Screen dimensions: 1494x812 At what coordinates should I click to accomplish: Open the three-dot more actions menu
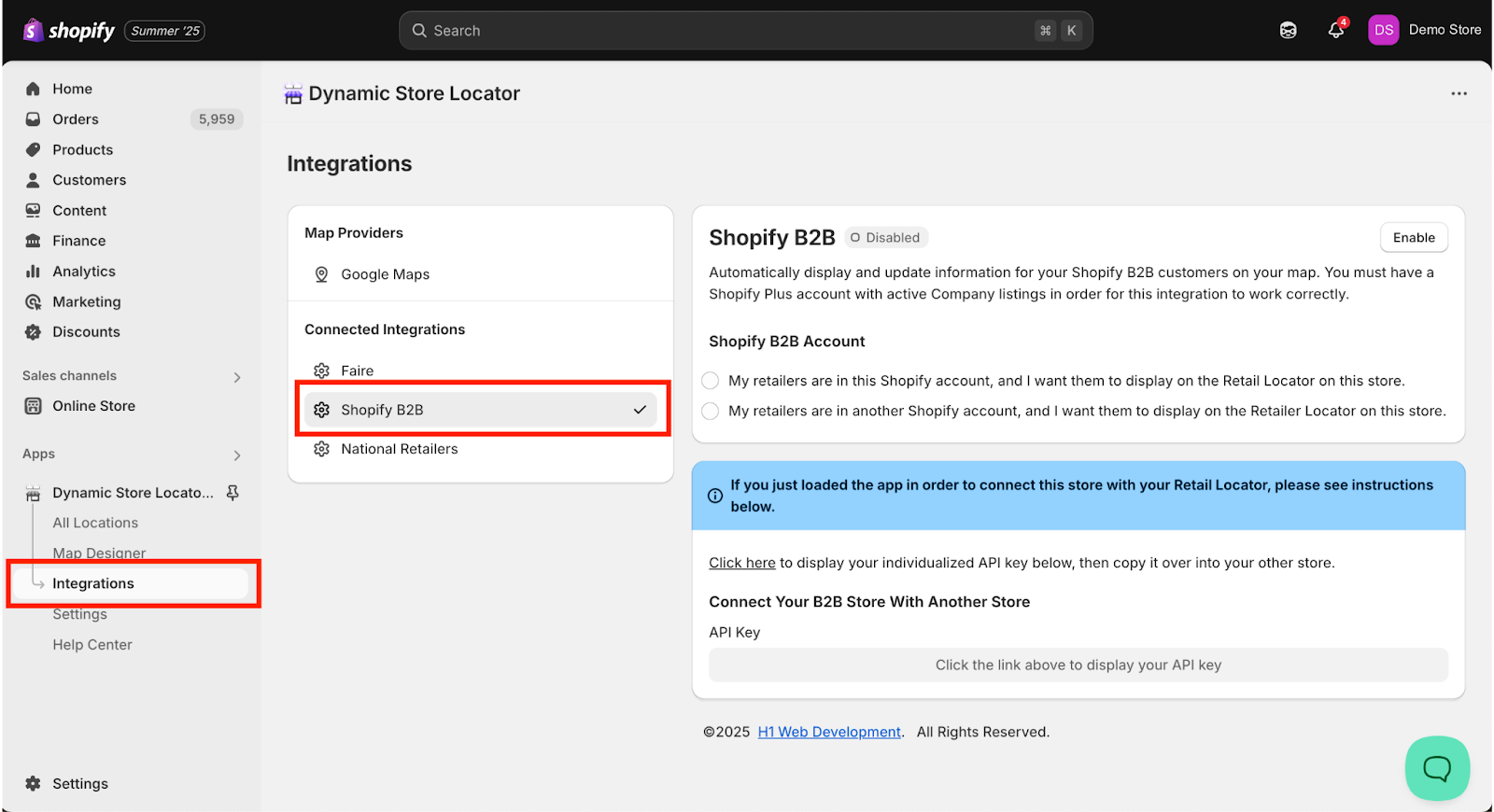click(x=1459, y=93)
